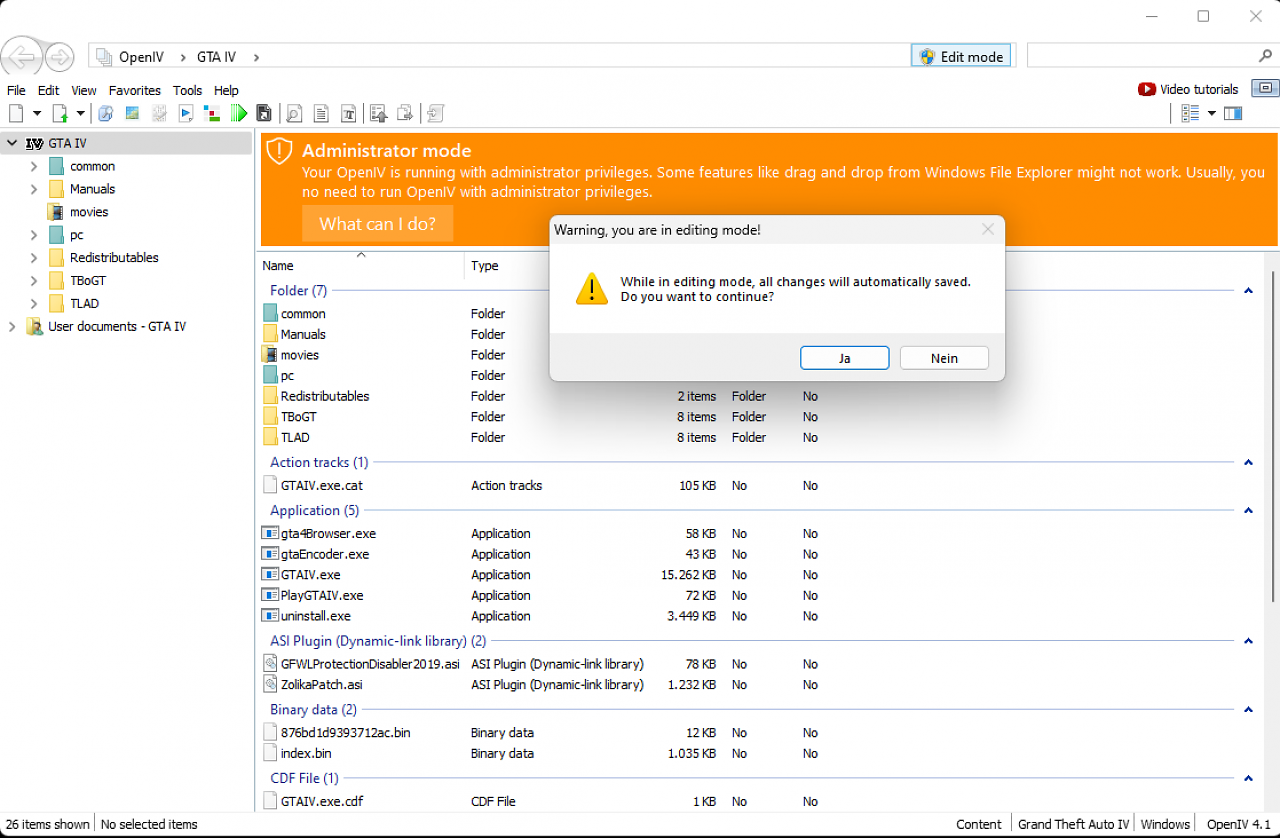
Task: Click the blue play document toolbar icon
Action: (x=186, y=113)
